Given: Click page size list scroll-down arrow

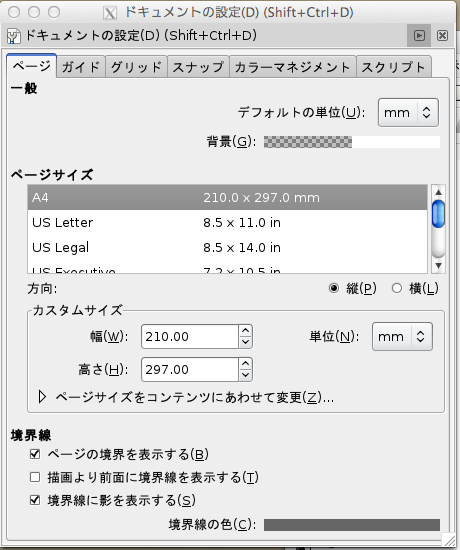Looking at the screenshot, I should point(438,266).
